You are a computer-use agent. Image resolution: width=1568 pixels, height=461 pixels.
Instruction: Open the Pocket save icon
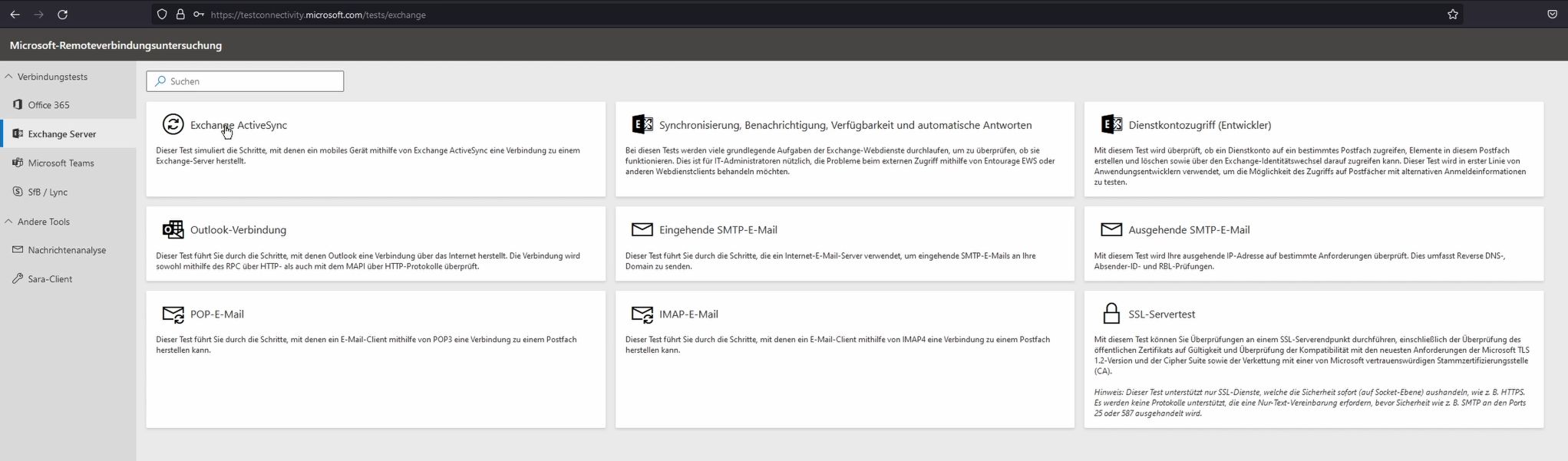click(1552, 15)
